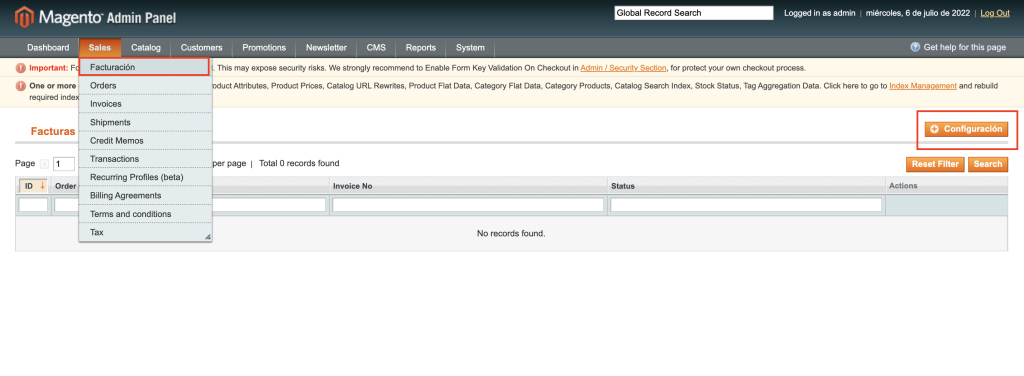Click the page number input field
Image resolution: width=1024 pixels, height=376 pixels.
point(64,164)
